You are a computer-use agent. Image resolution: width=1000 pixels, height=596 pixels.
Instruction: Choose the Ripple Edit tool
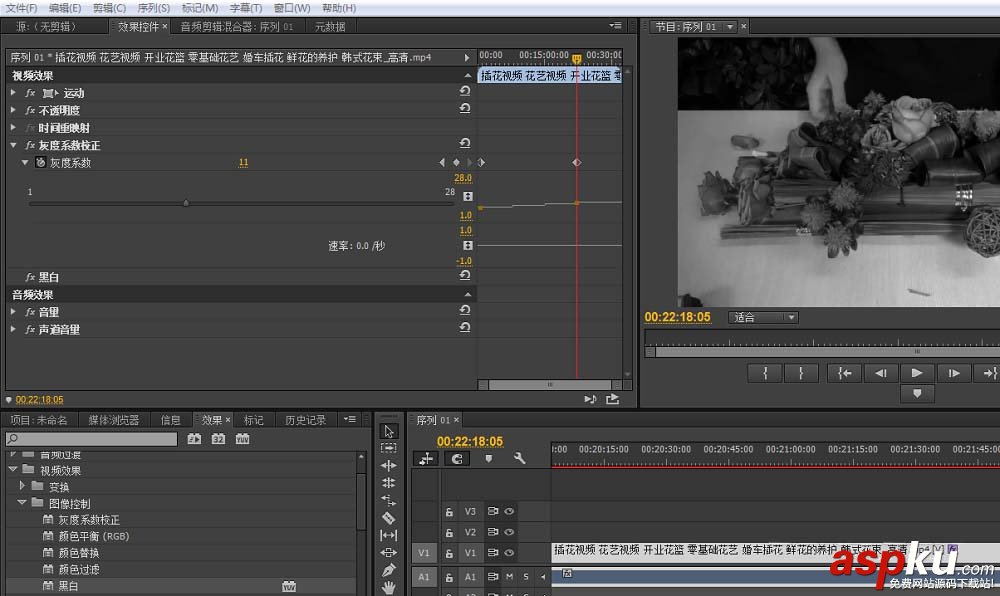(x=389, y=465)
